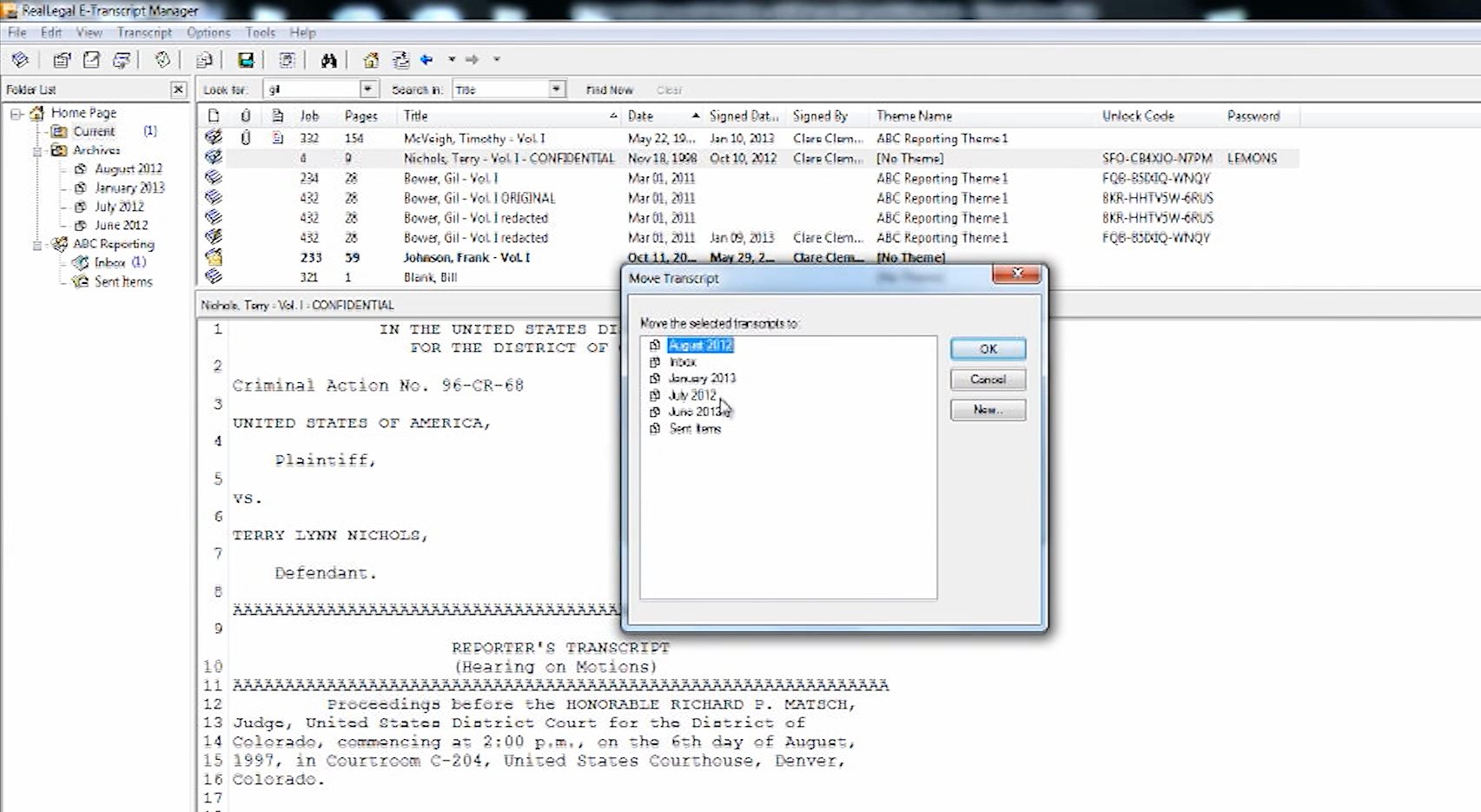Select January 2013 in the move destination list
Viewport: 1481px width, 812px height.
coord(702,378)
